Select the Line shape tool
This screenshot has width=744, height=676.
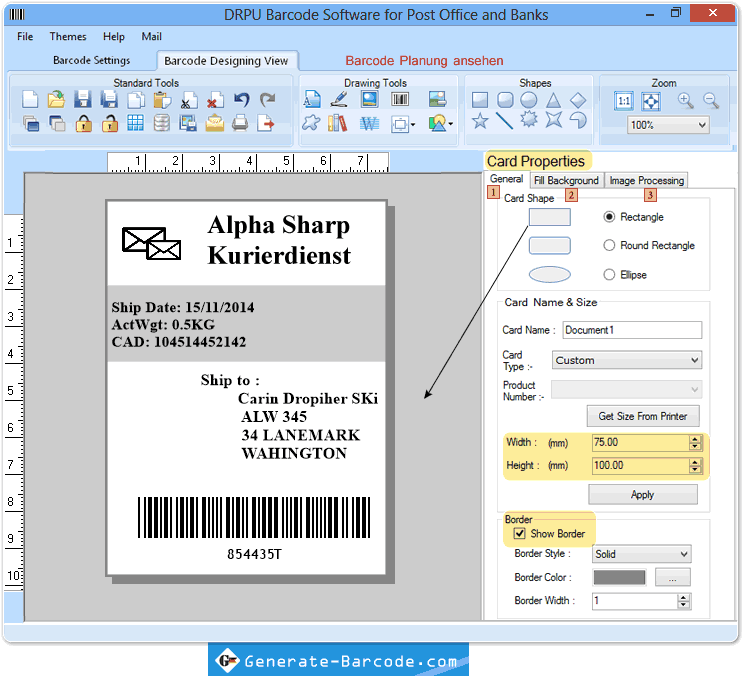pyautogui.click(x=504, y=121)
